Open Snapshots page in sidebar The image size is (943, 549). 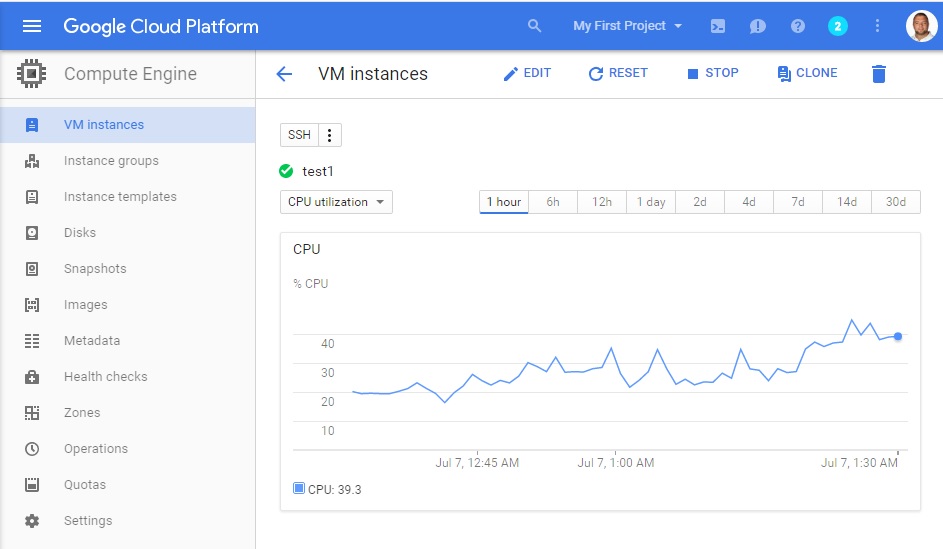tap(127, 269)
